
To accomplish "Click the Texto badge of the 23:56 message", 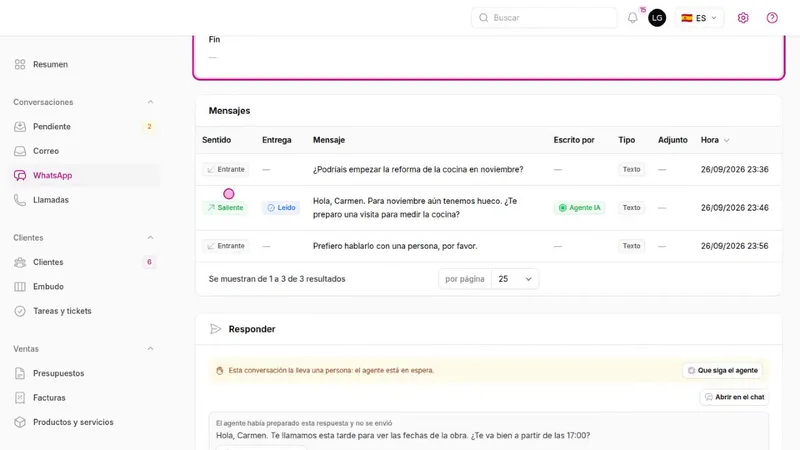I will coord(631,246).
